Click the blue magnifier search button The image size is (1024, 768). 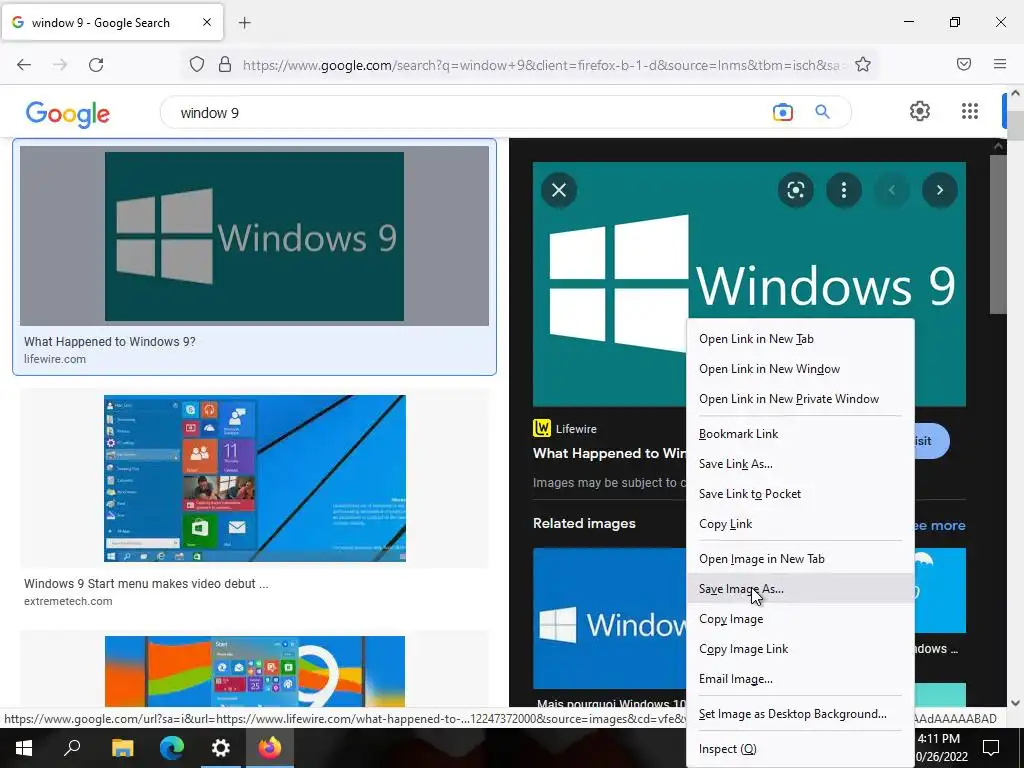coord(822,112)
